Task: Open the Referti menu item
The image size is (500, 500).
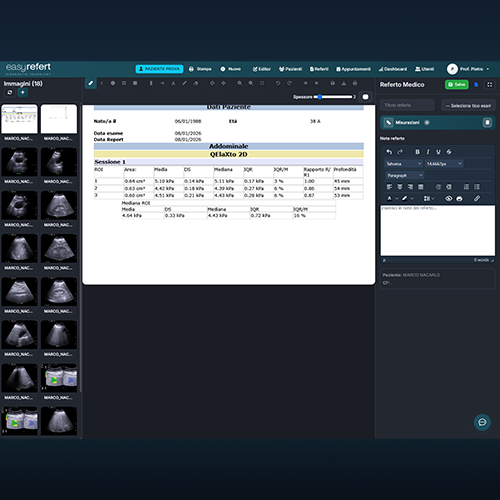Action: pyautogui.click(x=319, y=69)
